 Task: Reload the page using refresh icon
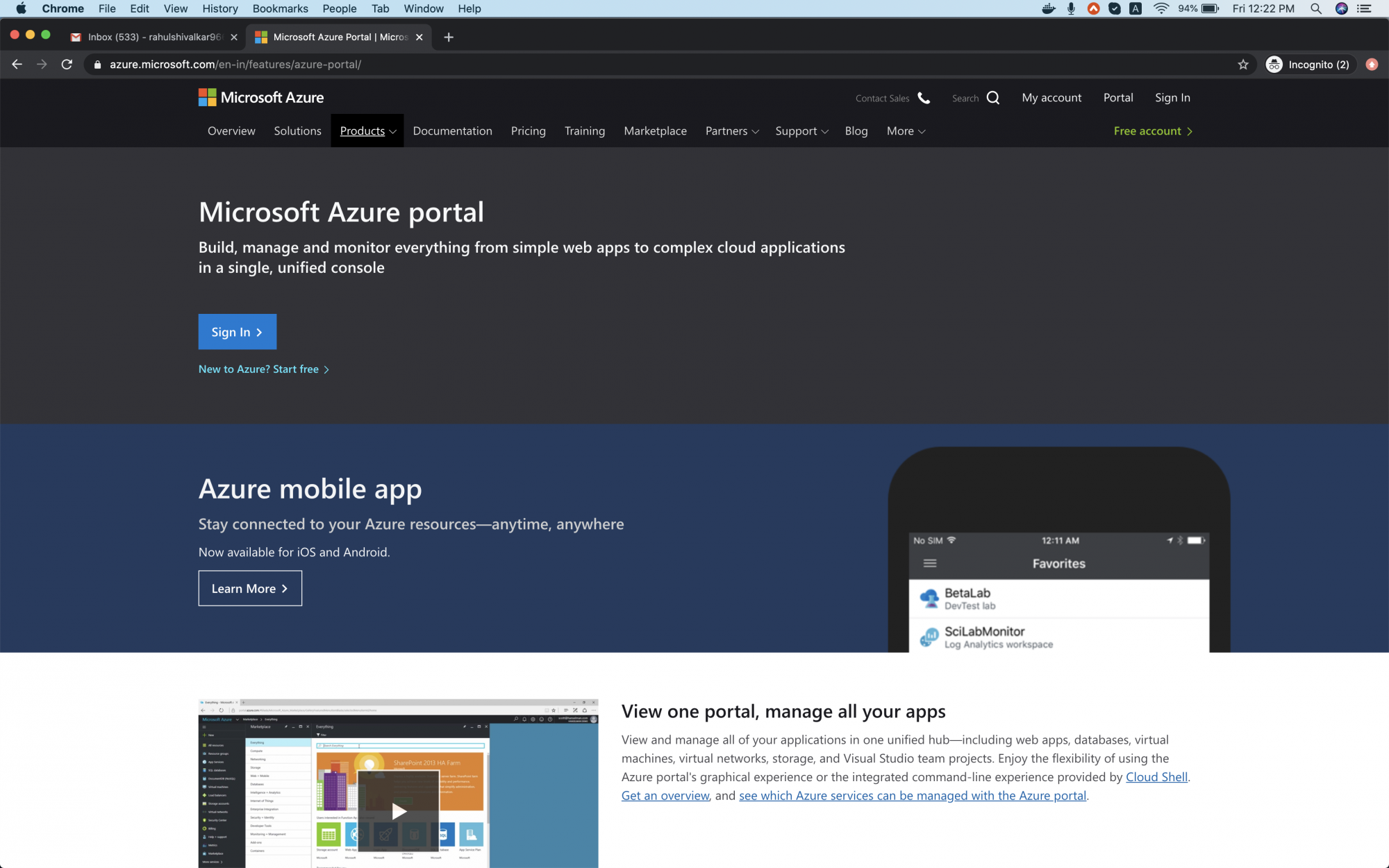click(x=67, y=65)
